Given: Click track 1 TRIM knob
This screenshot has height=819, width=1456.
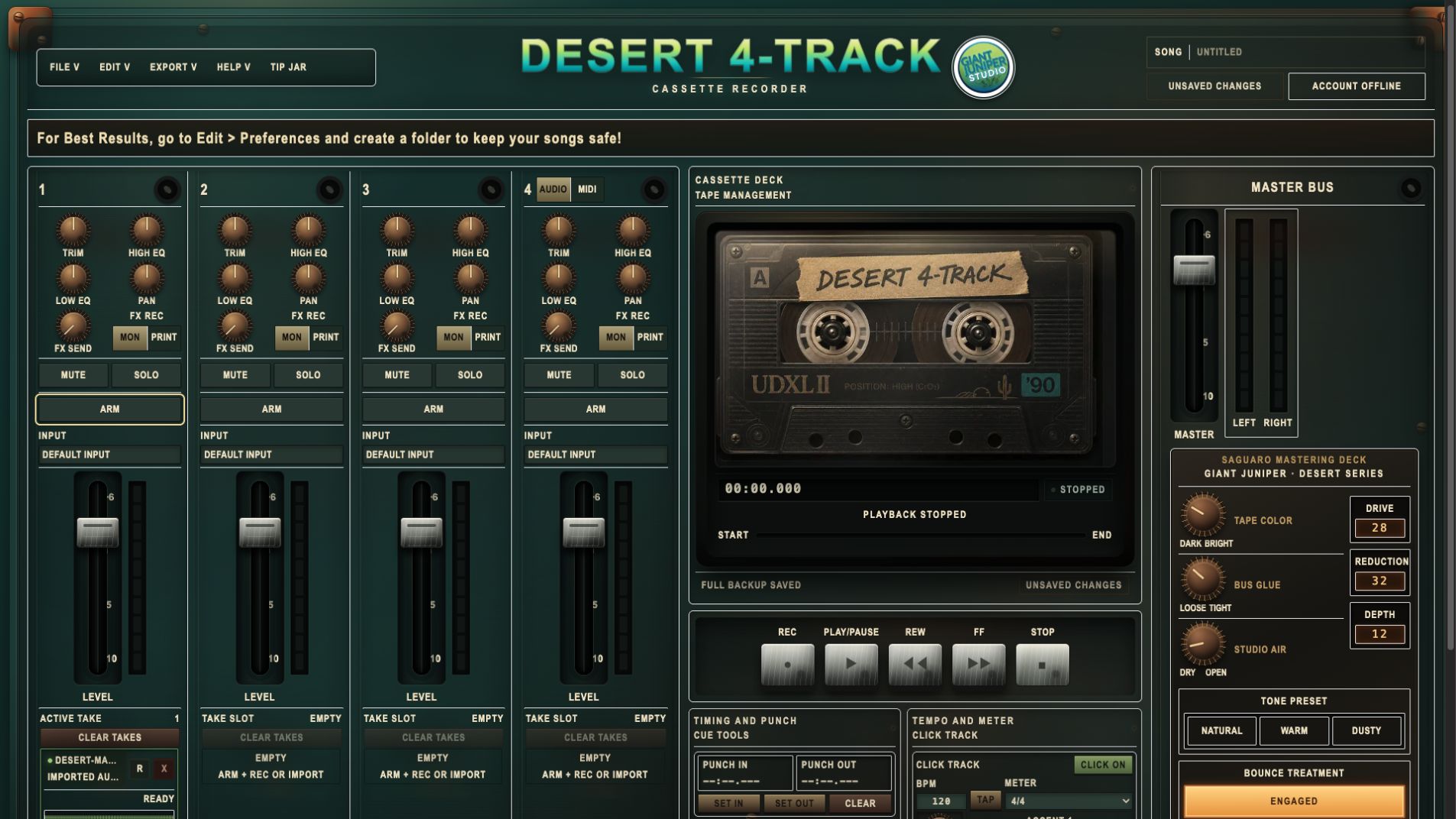Looking at the screenshot, I should pos(73,230).
